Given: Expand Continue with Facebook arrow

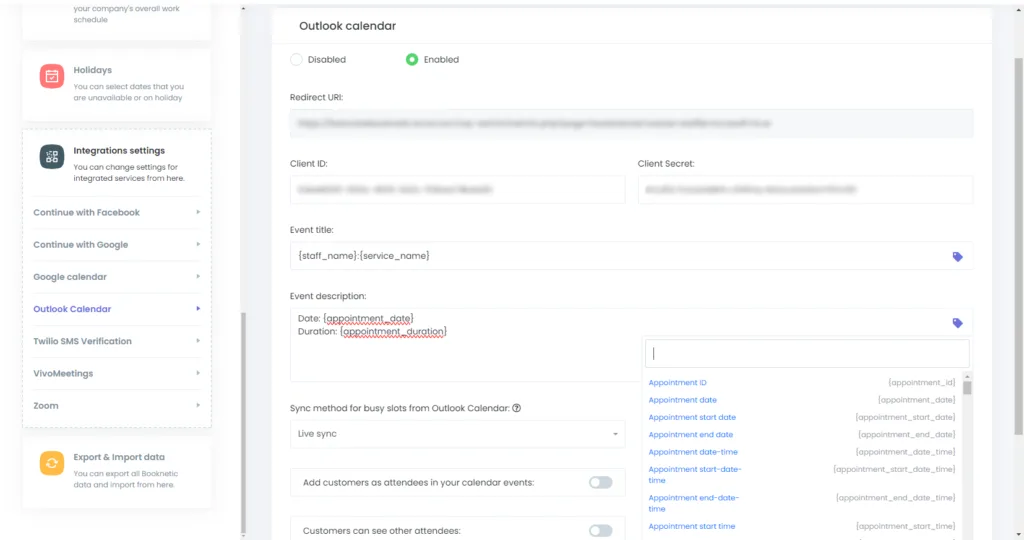Looking at the screenshot, I should [x=198, y=212].
